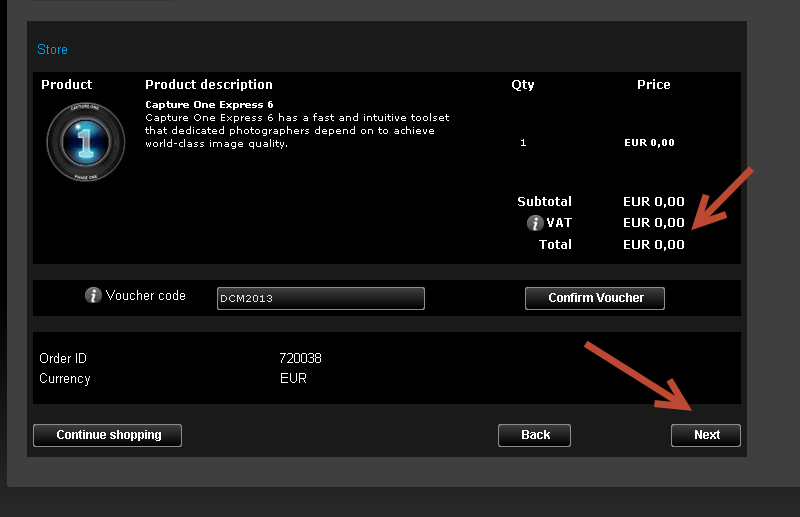Click the Subtotal amount EUR 0,00
Screen dimensions: 800x517
(x=654, y=202)
